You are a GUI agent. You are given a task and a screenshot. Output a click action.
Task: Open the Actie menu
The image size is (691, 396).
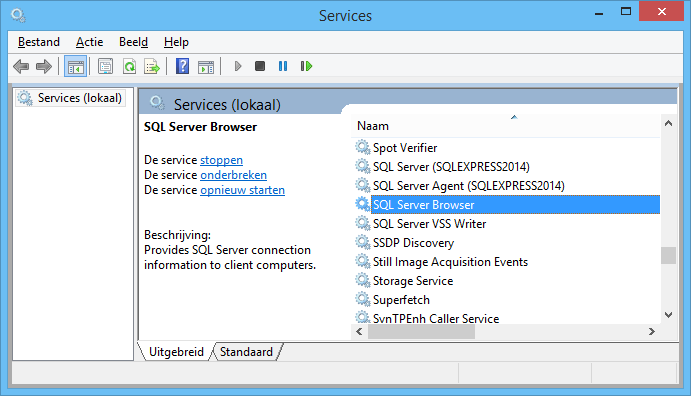pyautogui.click(x=89, y=42)
